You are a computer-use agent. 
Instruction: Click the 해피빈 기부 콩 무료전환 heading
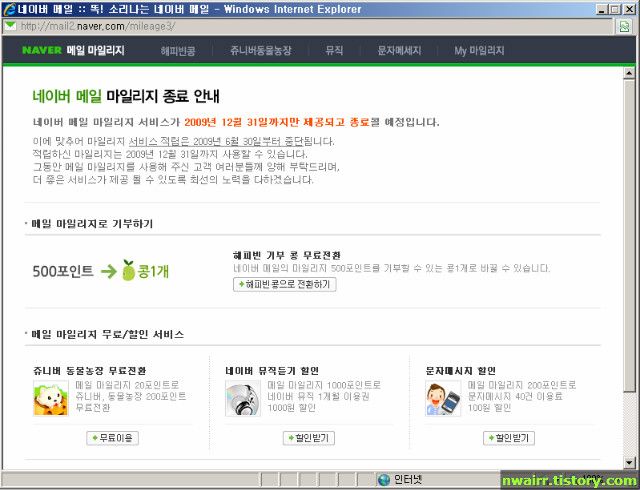pyautogui.click(x=287, y=256)
